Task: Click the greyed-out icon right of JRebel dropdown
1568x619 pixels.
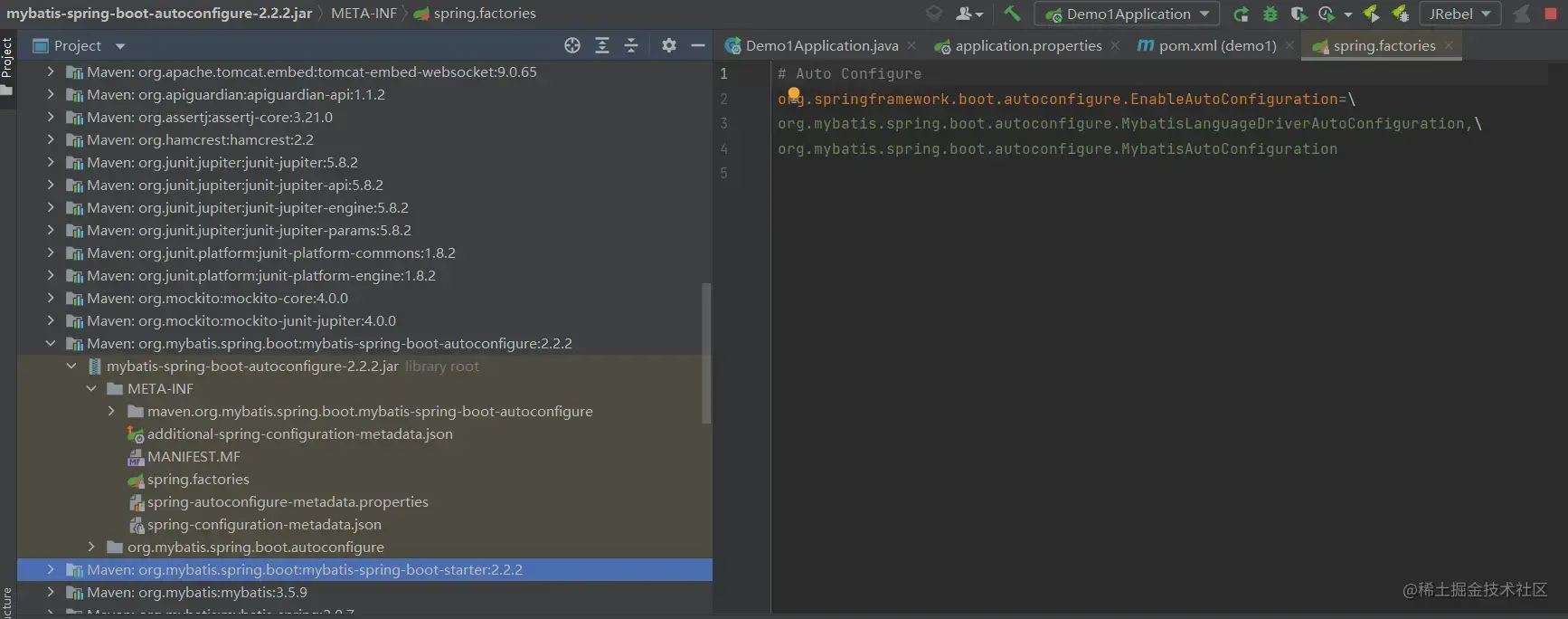Action: coord(1522,14)
